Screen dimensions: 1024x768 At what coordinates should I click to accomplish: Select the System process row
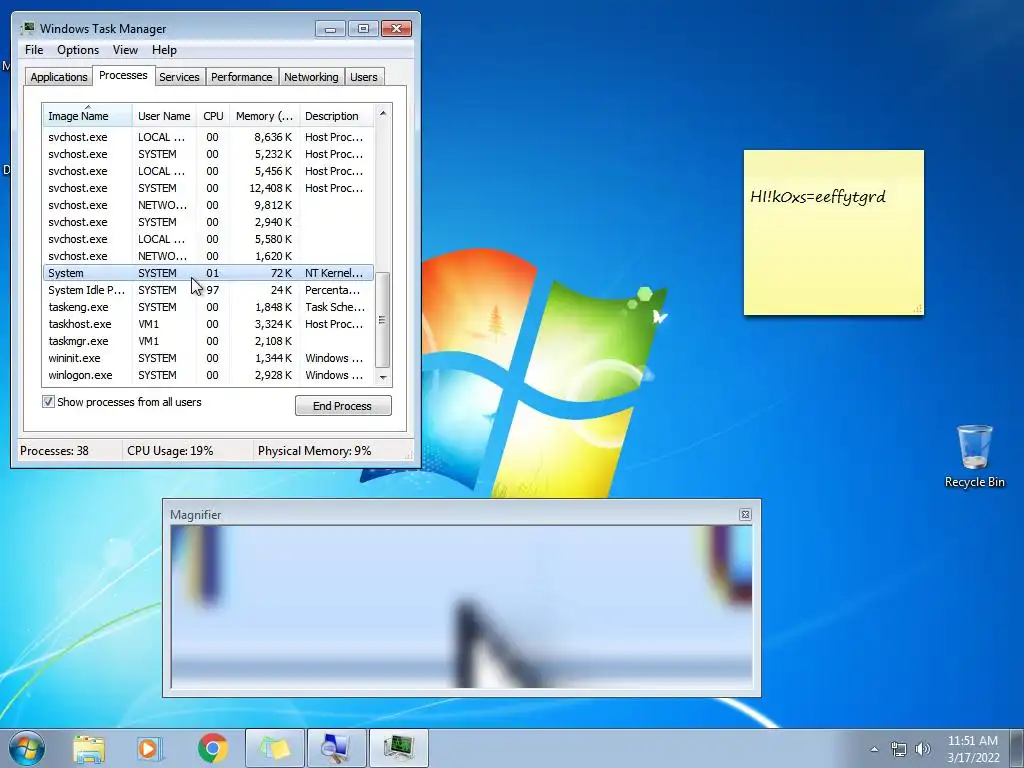(x=208, y=273)
